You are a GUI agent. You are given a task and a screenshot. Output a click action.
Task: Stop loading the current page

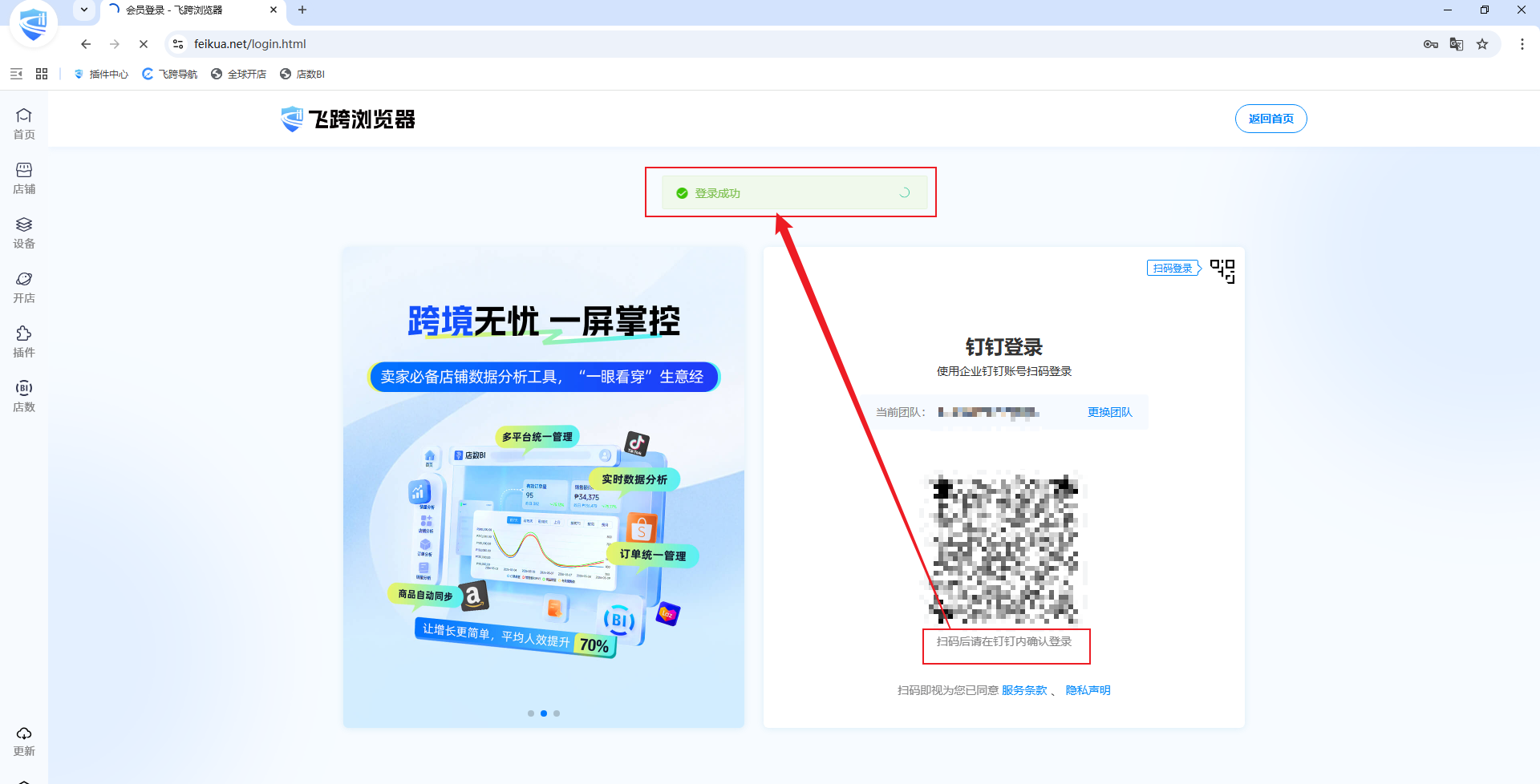[144, 44]
